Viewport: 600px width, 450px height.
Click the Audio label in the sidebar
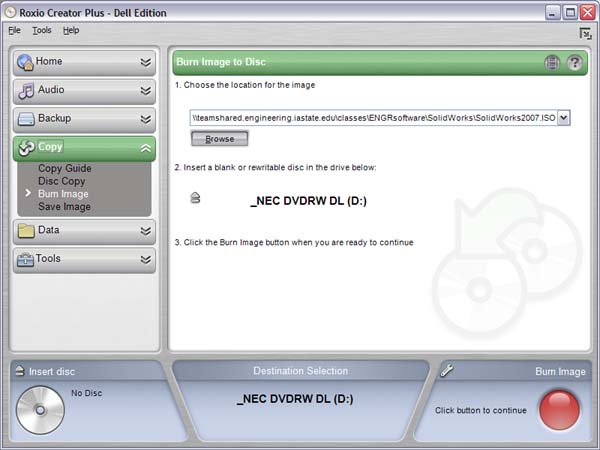51,90
